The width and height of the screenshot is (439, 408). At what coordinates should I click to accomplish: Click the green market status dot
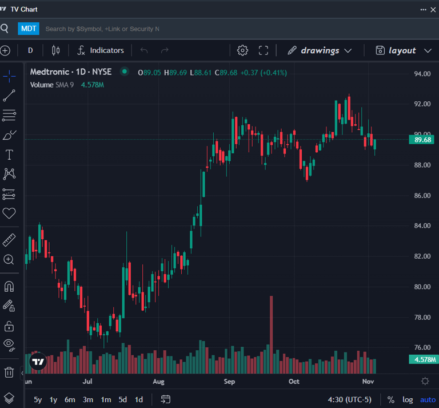(125, 71)
